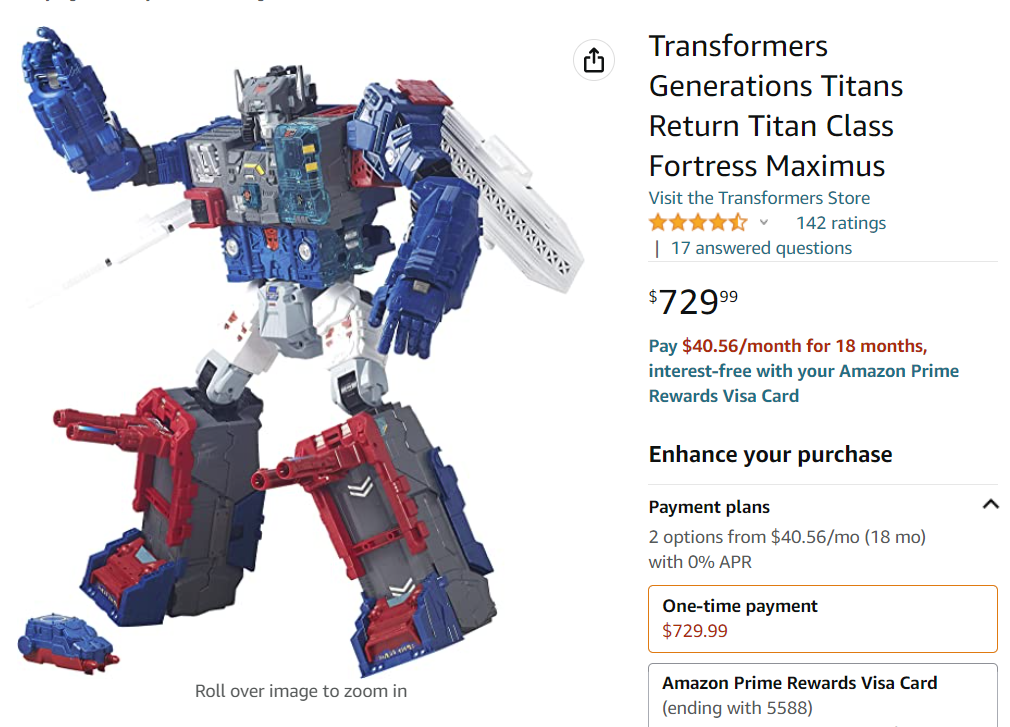Image resolution: width=1010 pixels, height=727 pixels.
Task: Click the Enhance your purchase heading
Action: tap(770, 454)
